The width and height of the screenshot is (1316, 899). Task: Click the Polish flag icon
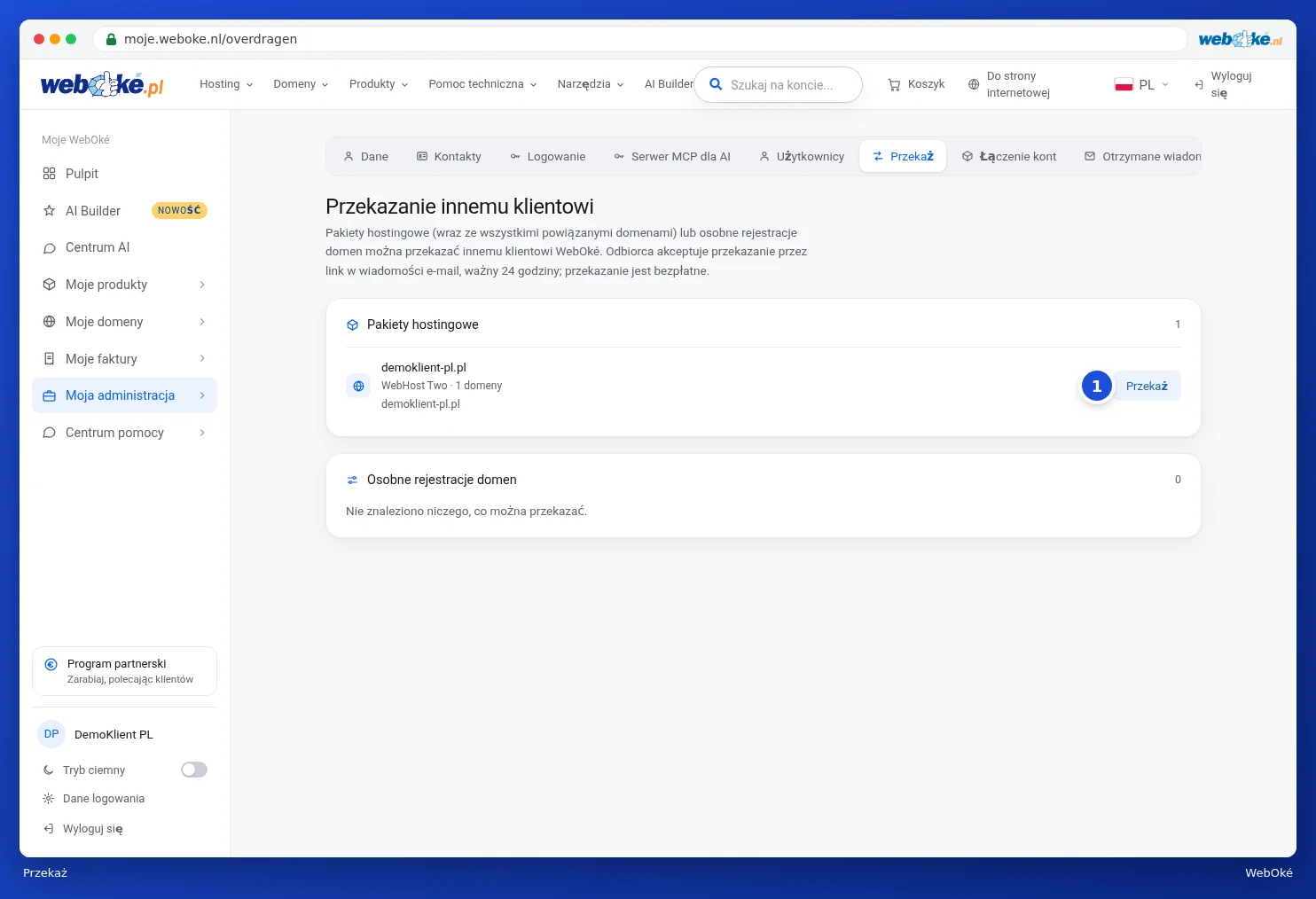tap(1124, 84)
